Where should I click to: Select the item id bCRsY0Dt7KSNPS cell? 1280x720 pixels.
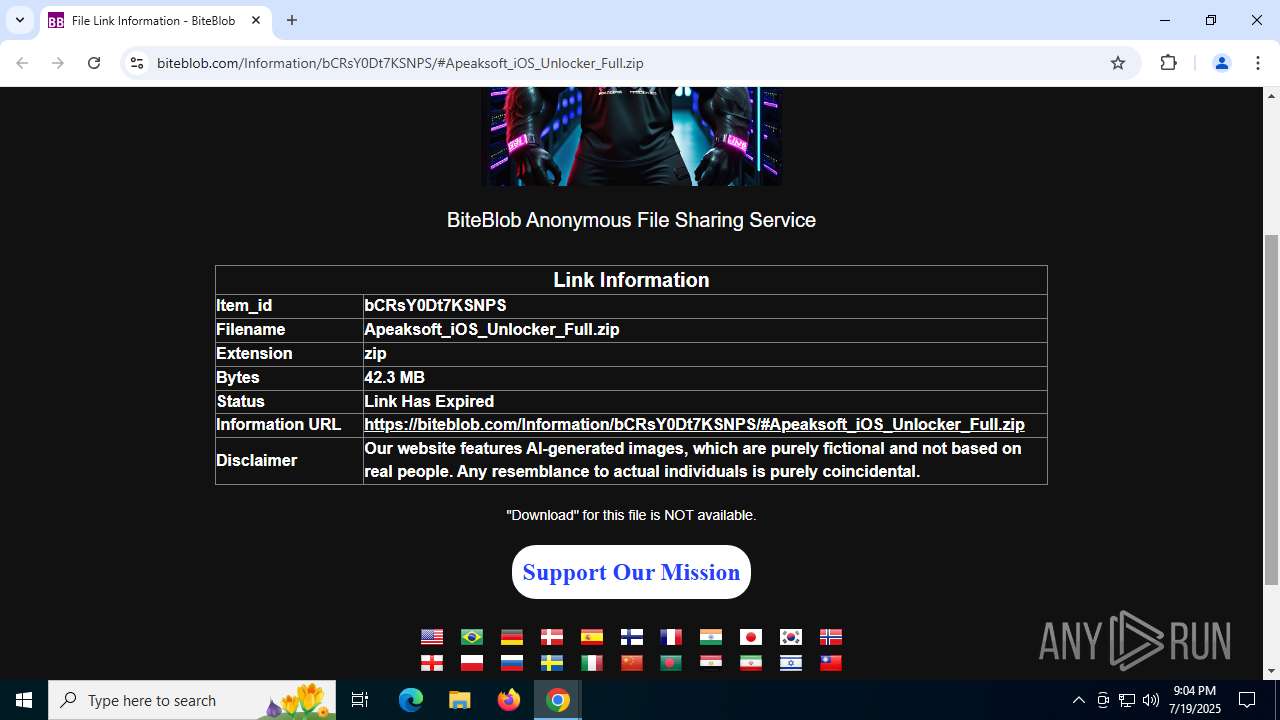tap(705, 306)
